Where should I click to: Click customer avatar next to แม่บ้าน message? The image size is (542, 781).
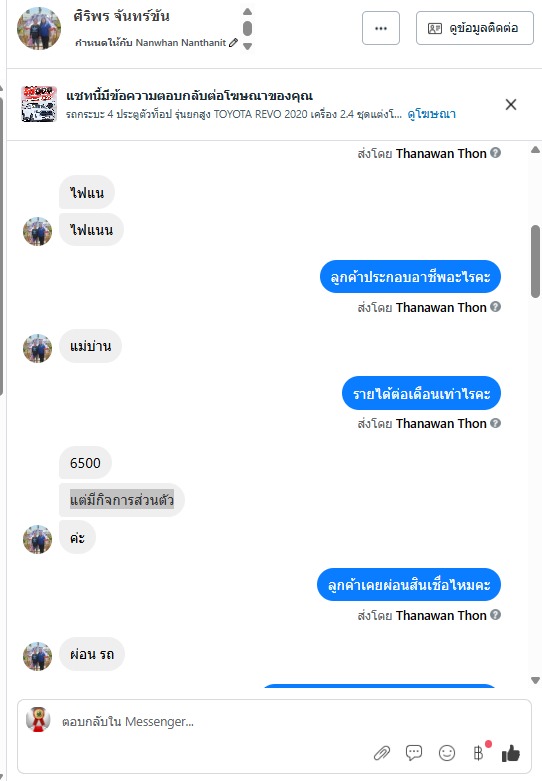pos(37,348)
